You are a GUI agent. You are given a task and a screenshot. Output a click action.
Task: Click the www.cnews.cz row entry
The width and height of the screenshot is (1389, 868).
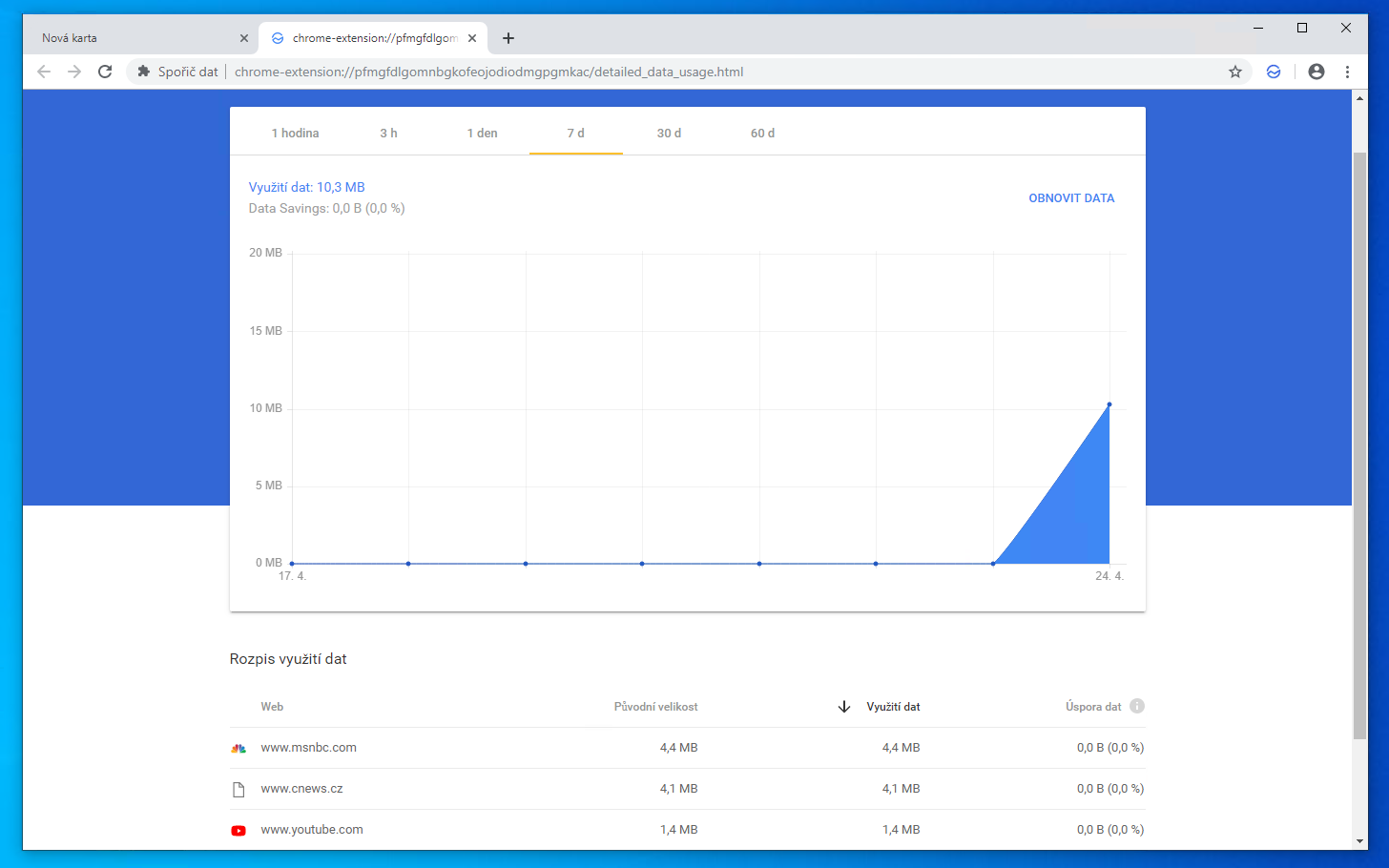pyautogui.click(x=301, y=789)
